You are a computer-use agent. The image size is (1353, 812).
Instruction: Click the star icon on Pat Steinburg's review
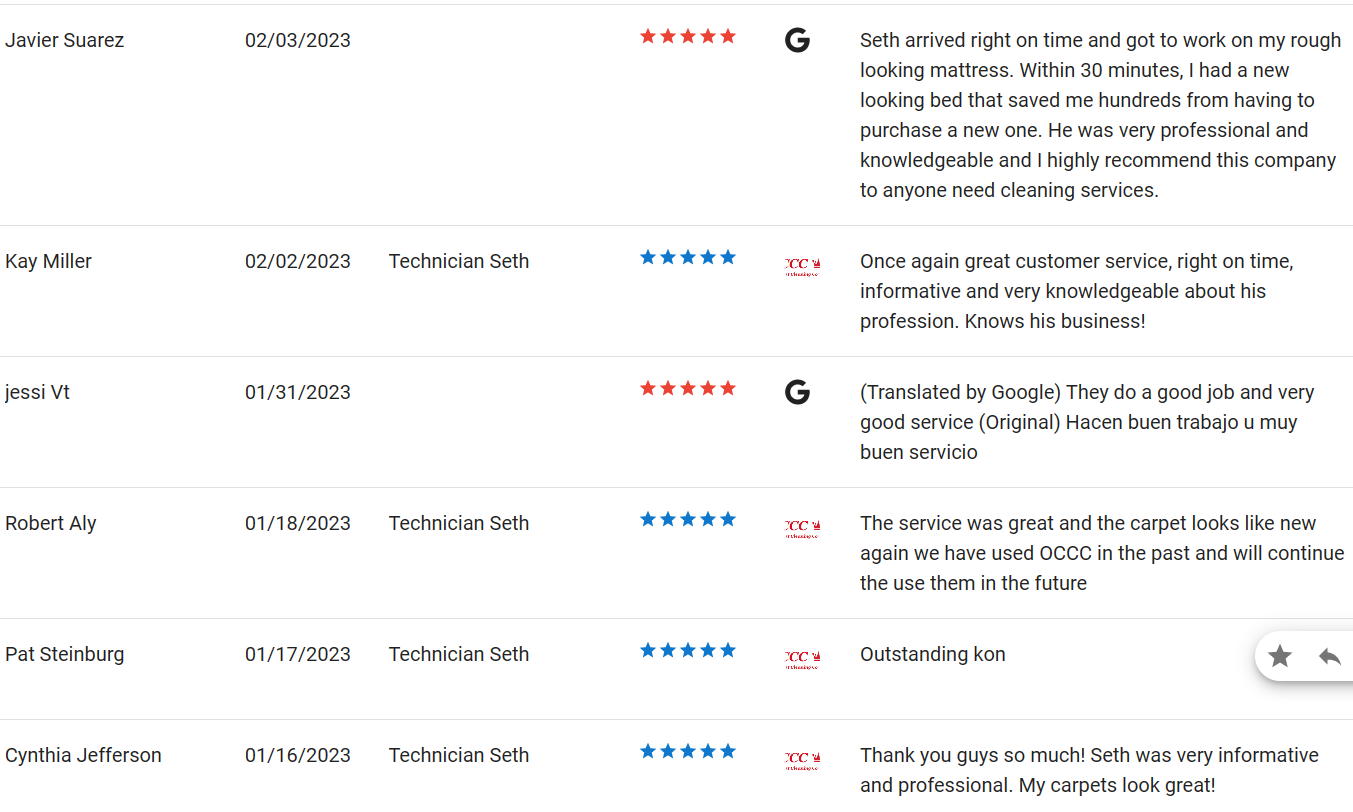point(1280,656)
